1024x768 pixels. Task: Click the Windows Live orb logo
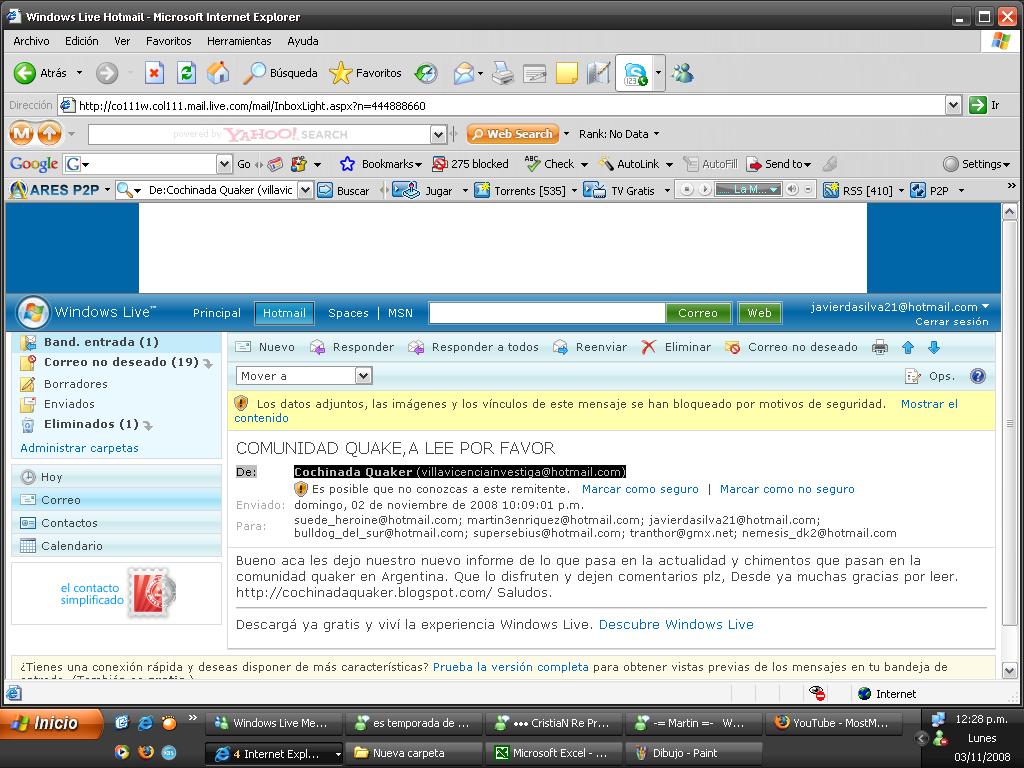[x=32, y=312]
